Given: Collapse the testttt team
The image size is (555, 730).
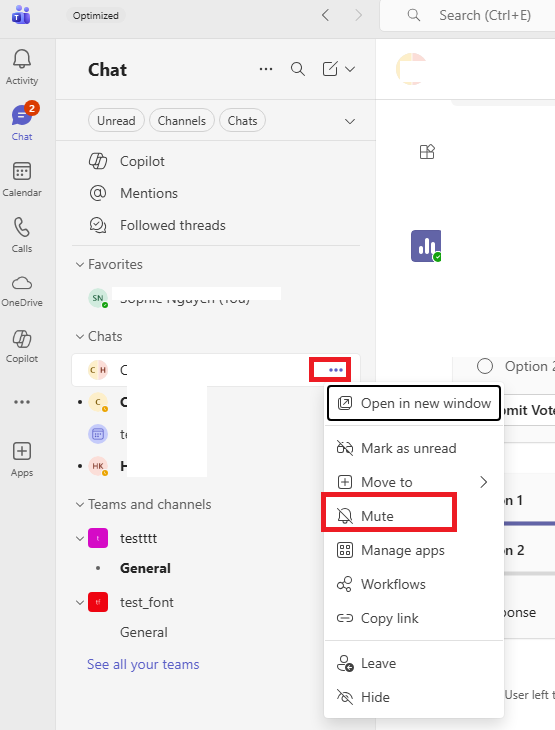Looking at the screenshot, I should point(80,539).
